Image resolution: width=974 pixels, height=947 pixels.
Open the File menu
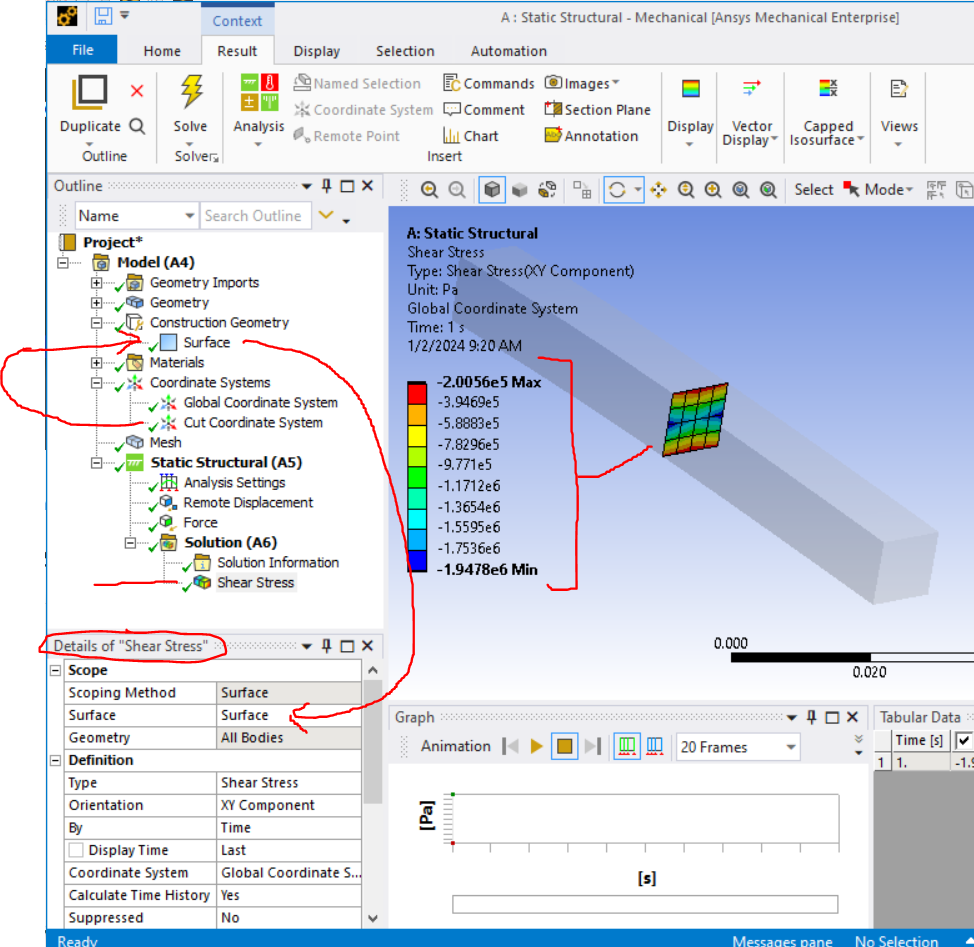click(x=83, y=50)
